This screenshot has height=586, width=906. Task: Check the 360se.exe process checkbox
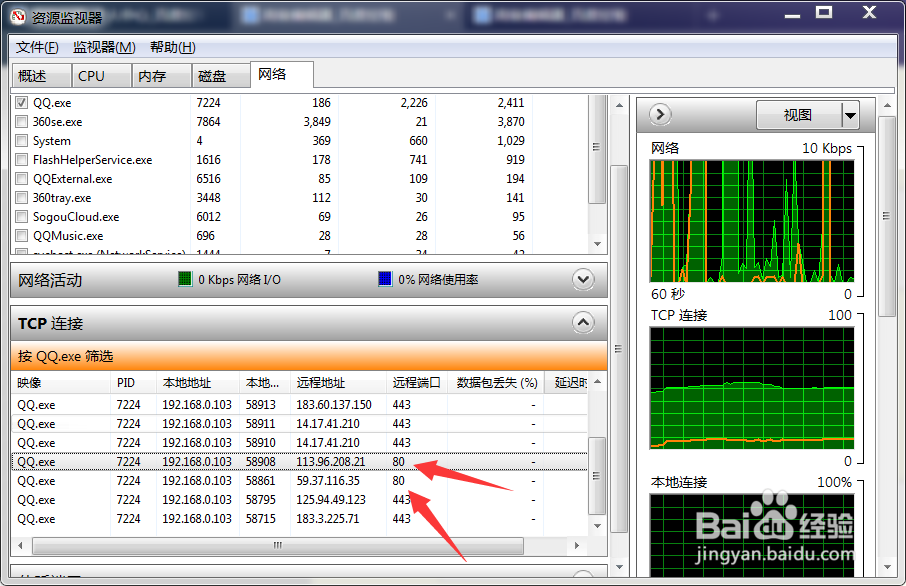(x=21, y=121)
